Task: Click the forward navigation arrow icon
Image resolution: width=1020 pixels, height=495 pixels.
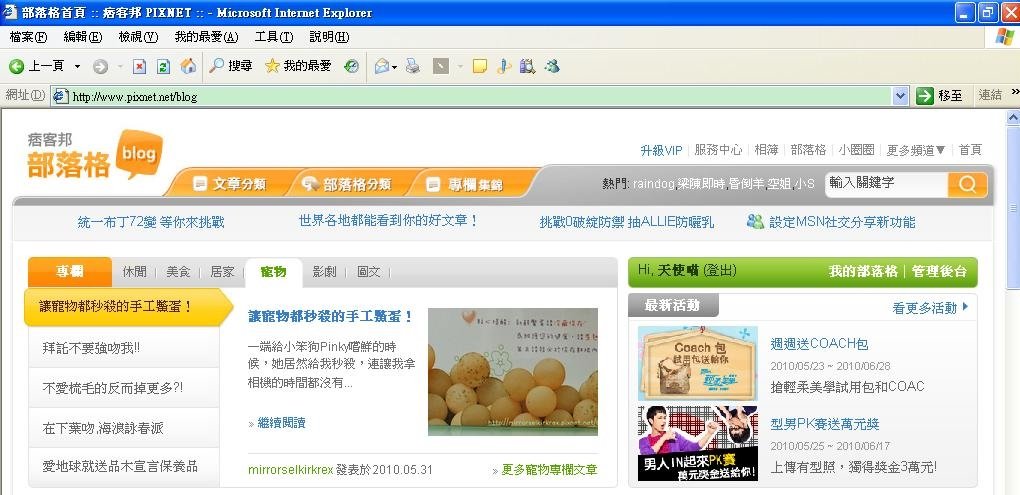Action: click(100, 66)
